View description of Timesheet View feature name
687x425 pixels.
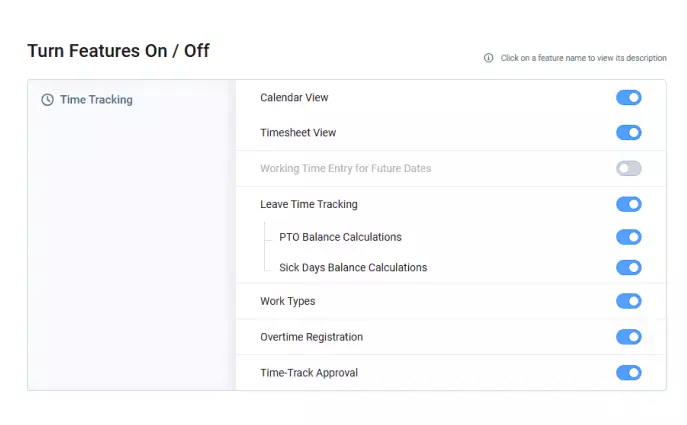(x=298, y=133)
